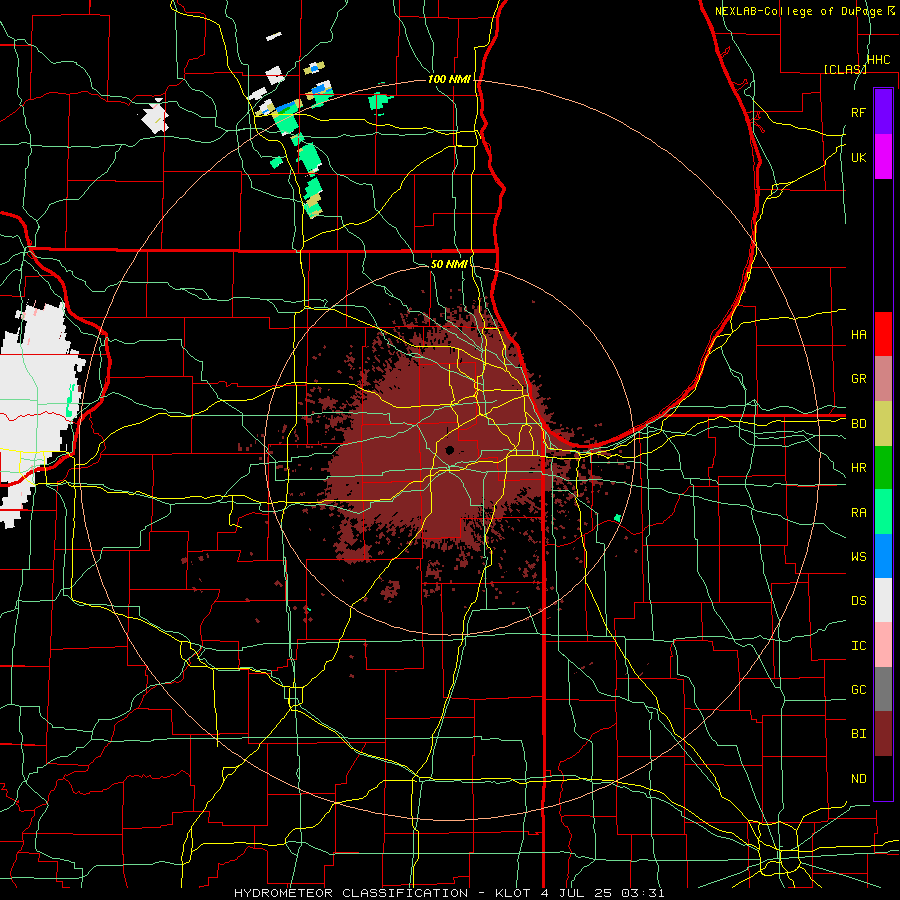Image resolution: width=900 pixels, height=900 pixels.
Task: Click the BD legend label
Action: click(859, 424)
